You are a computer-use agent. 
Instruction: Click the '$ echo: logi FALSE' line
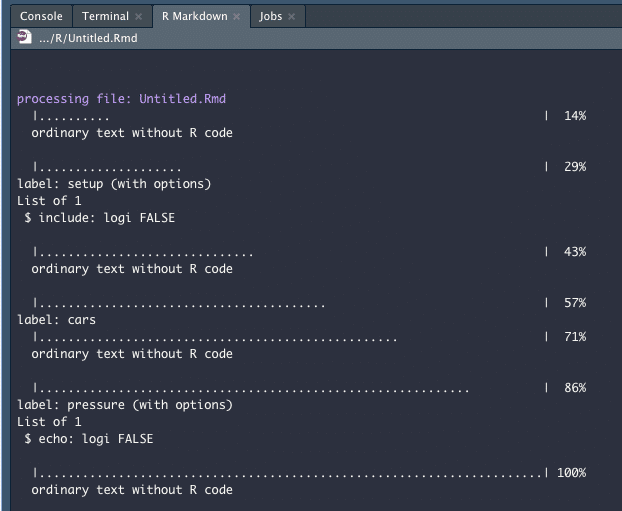coord(90,439)
